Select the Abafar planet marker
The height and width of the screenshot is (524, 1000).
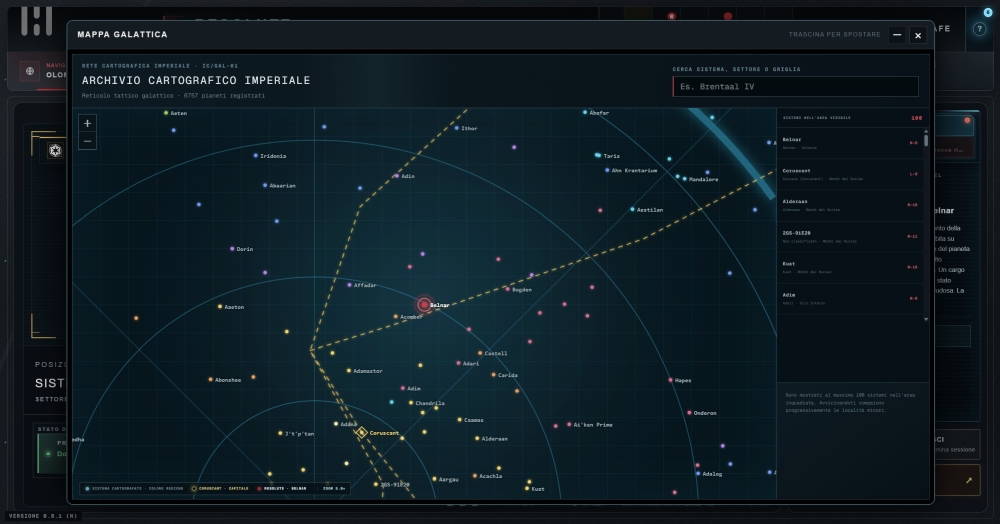click(x=585, y=112)
